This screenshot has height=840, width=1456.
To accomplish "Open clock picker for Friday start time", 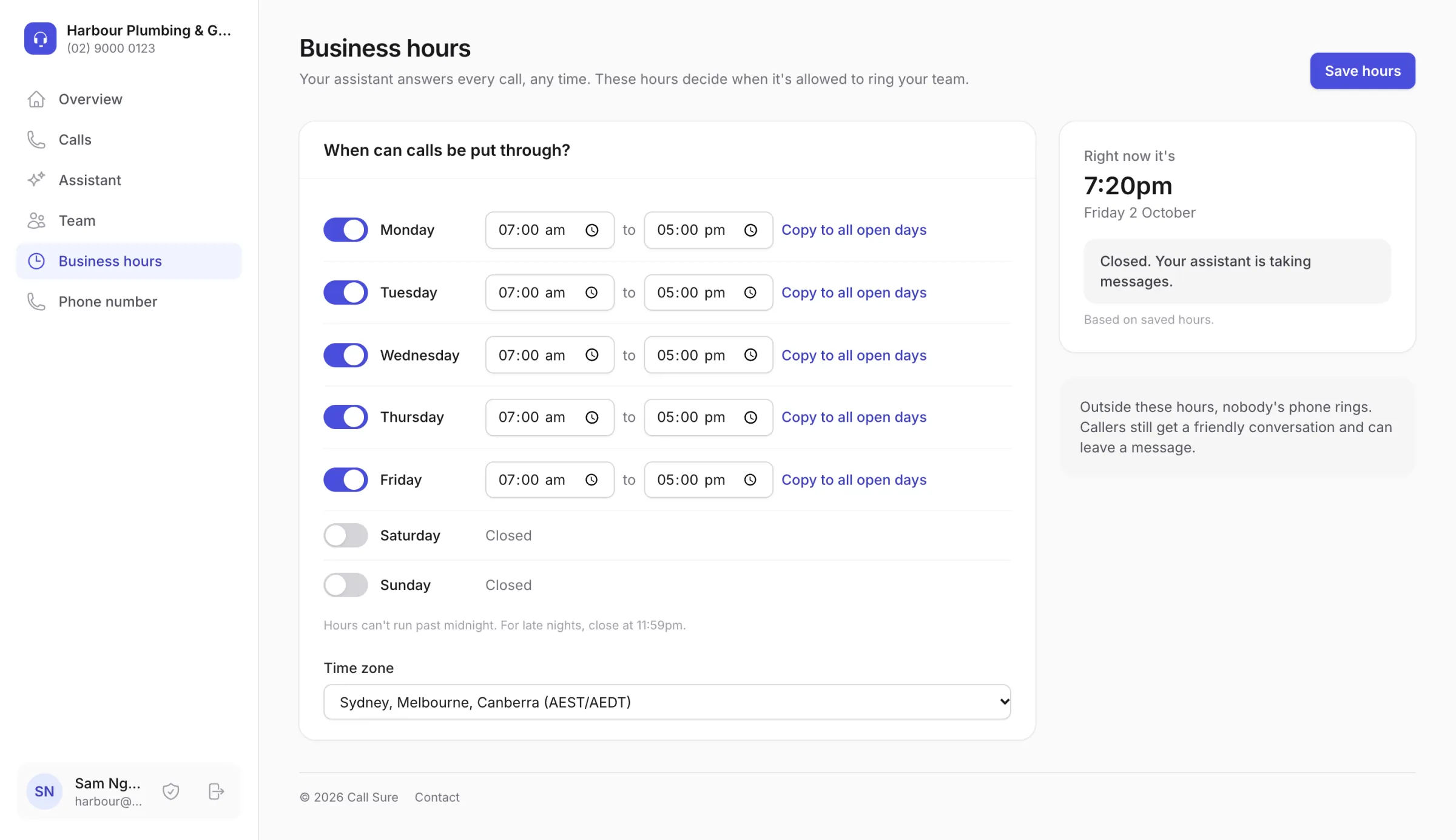I will pos(591,480).
